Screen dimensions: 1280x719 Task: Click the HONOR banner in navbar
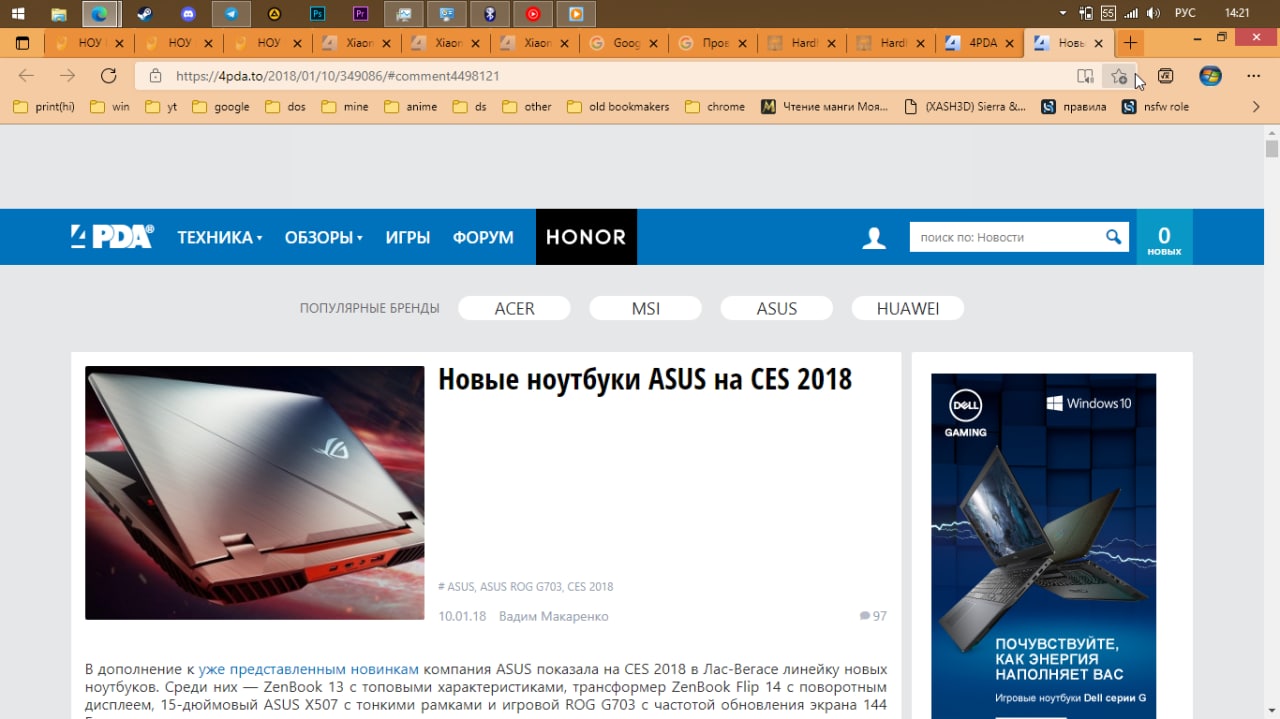click(586, 237)
